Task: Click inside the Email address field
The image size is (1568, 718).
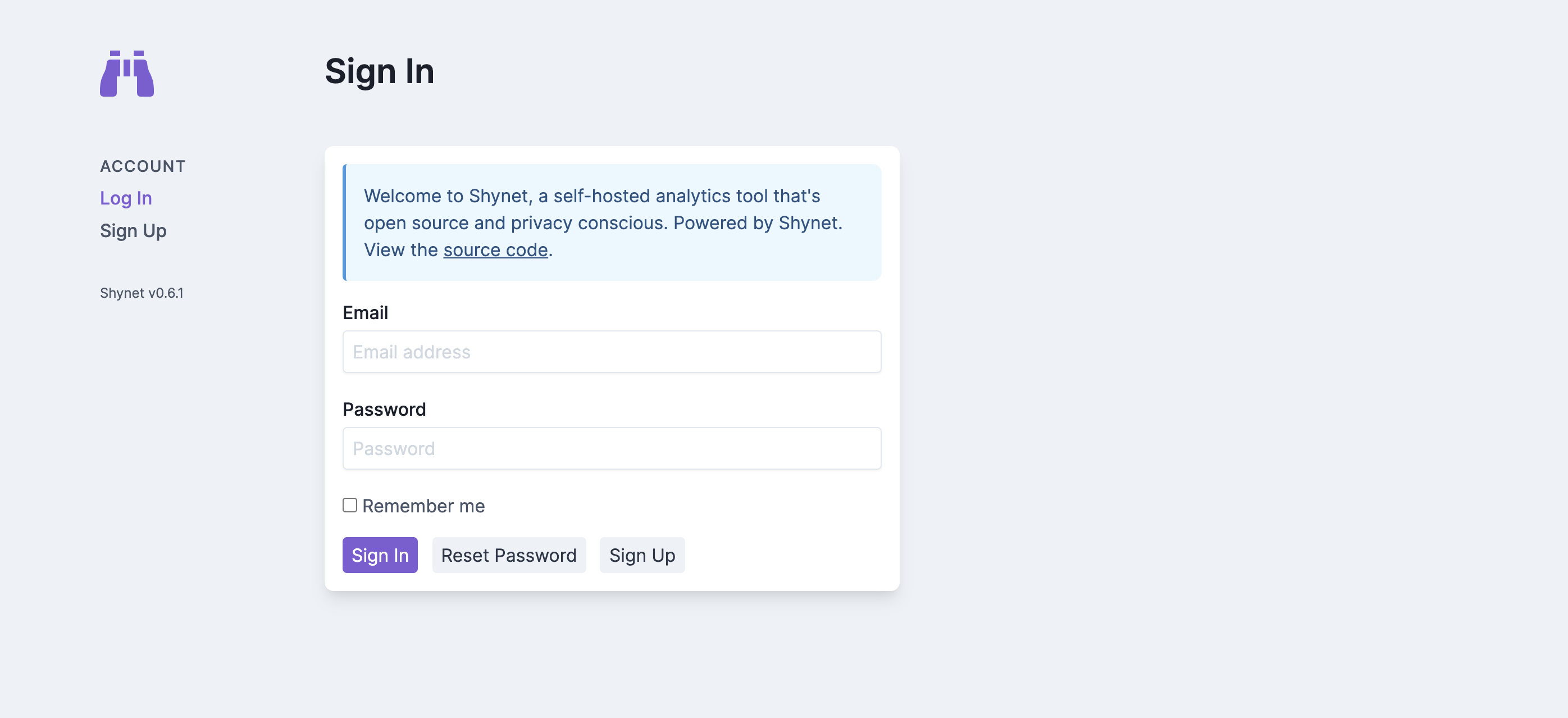Action: click(x=611, y=351)
